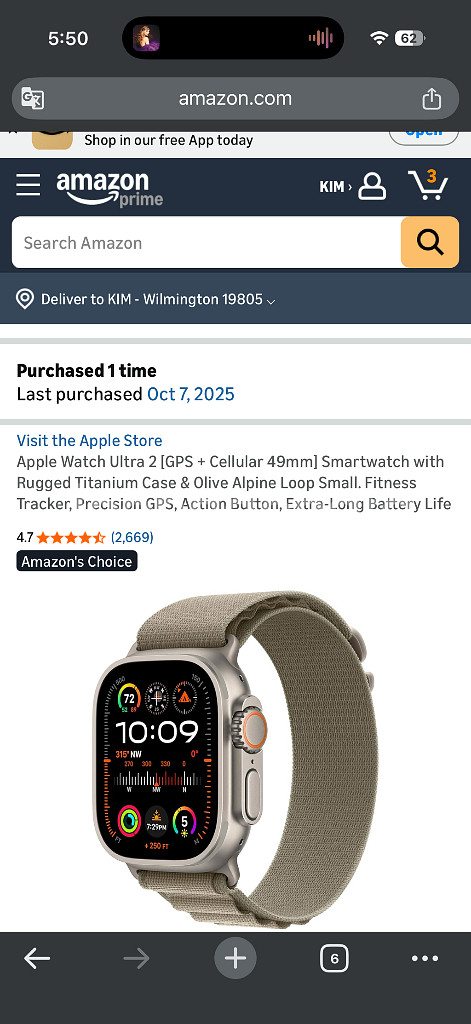Open the Oct 7, 2025 purchase link
471x1024 pixels.
click(191, 394)
